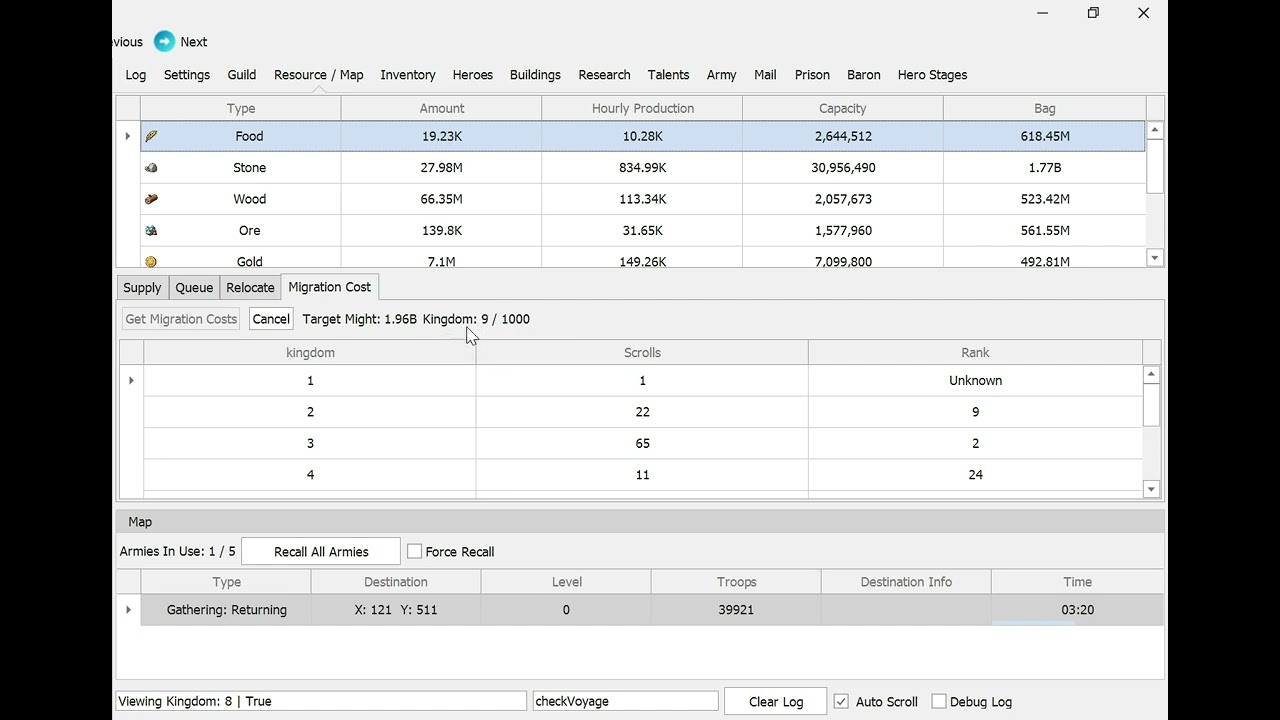Screen dimensions: 1280x720
Task: Click the checkVoyage text field
Action: [x=625, y=702]
